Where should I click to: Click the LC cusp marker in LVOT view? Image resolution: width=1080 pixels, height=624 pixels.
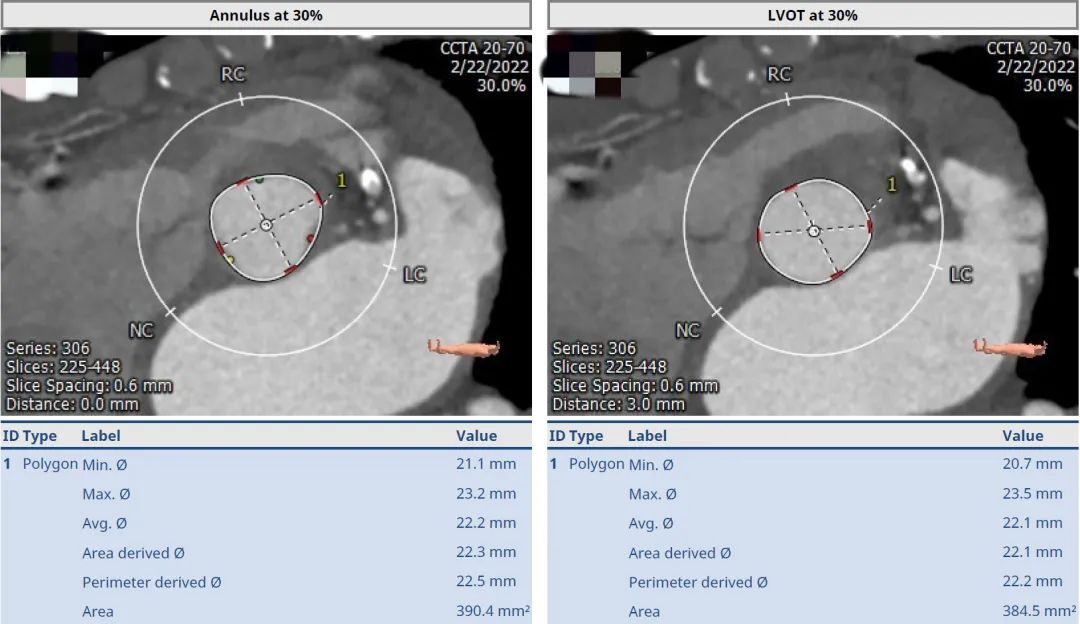pos(960,274)
